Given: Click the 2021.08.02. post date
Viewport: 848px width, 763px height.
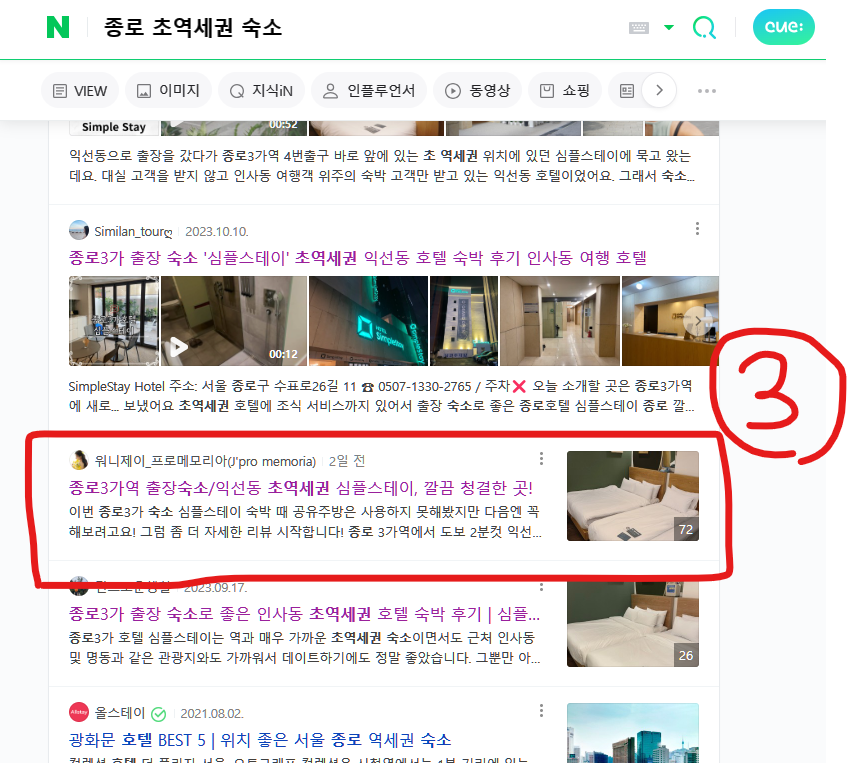Looking at the screenshot, I should click(x=212, y=713).
